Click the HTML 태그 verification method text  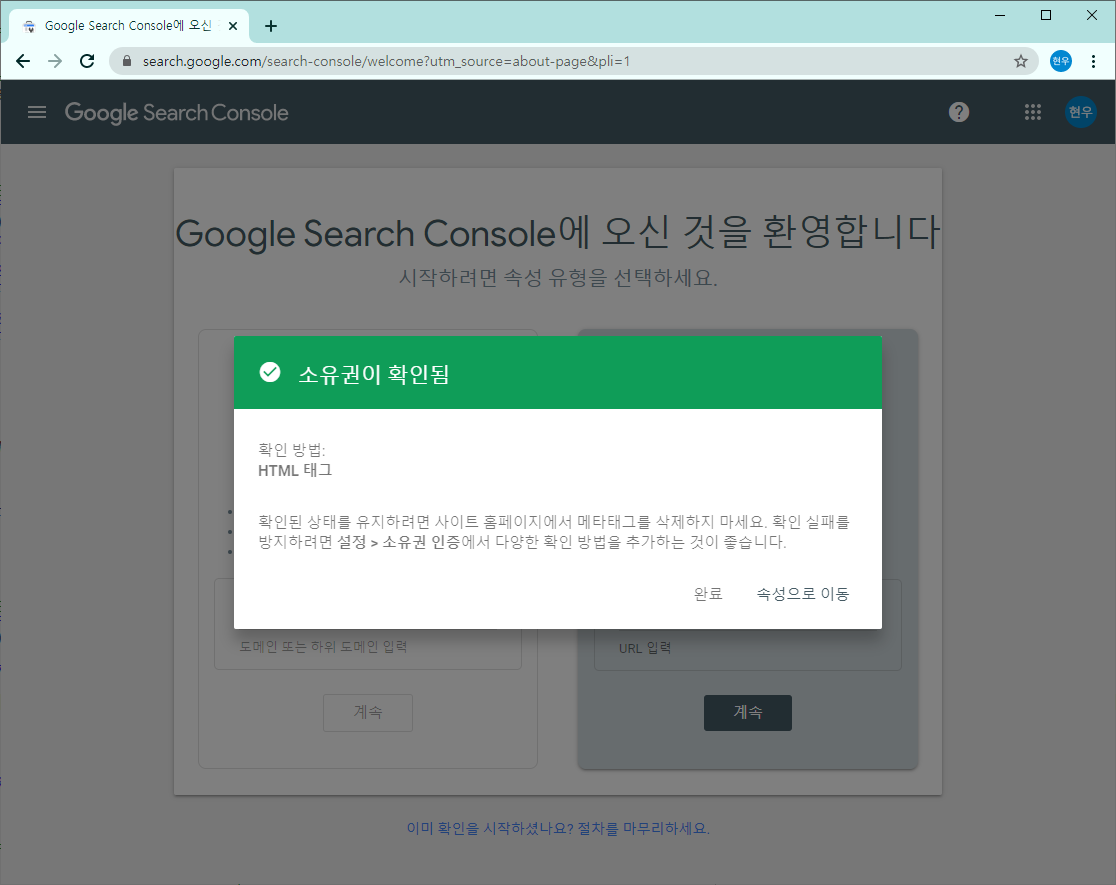click(295, 470)
